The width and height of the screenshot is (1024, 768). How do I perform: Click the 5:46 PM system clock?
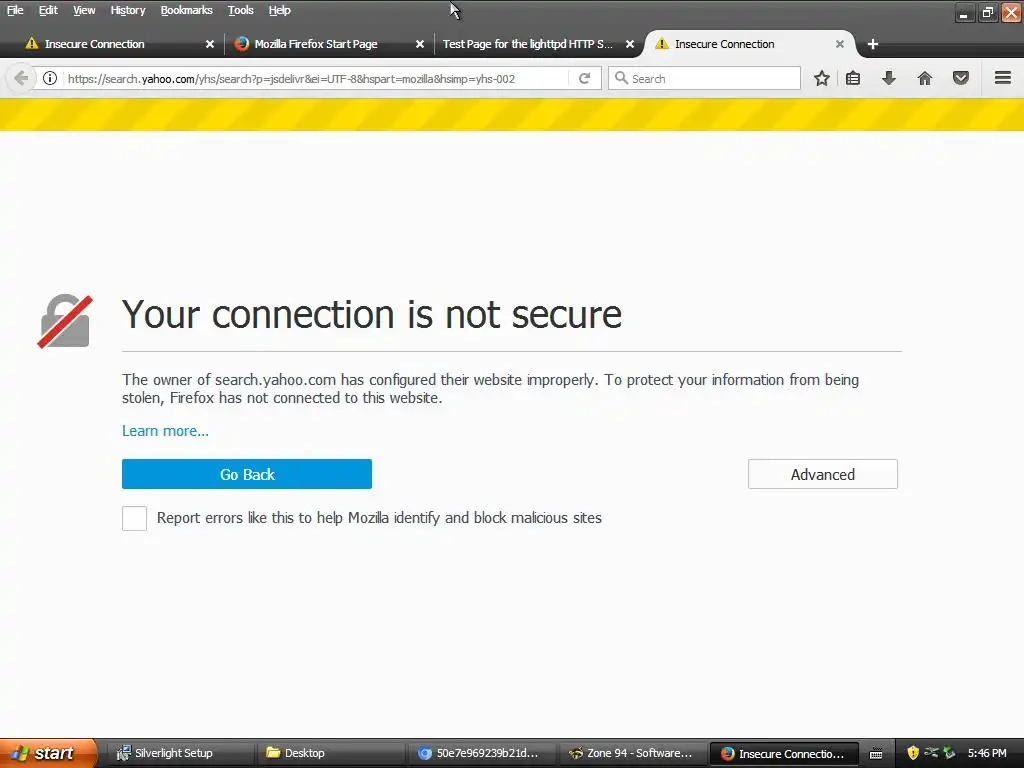click(x=987, y=753)
